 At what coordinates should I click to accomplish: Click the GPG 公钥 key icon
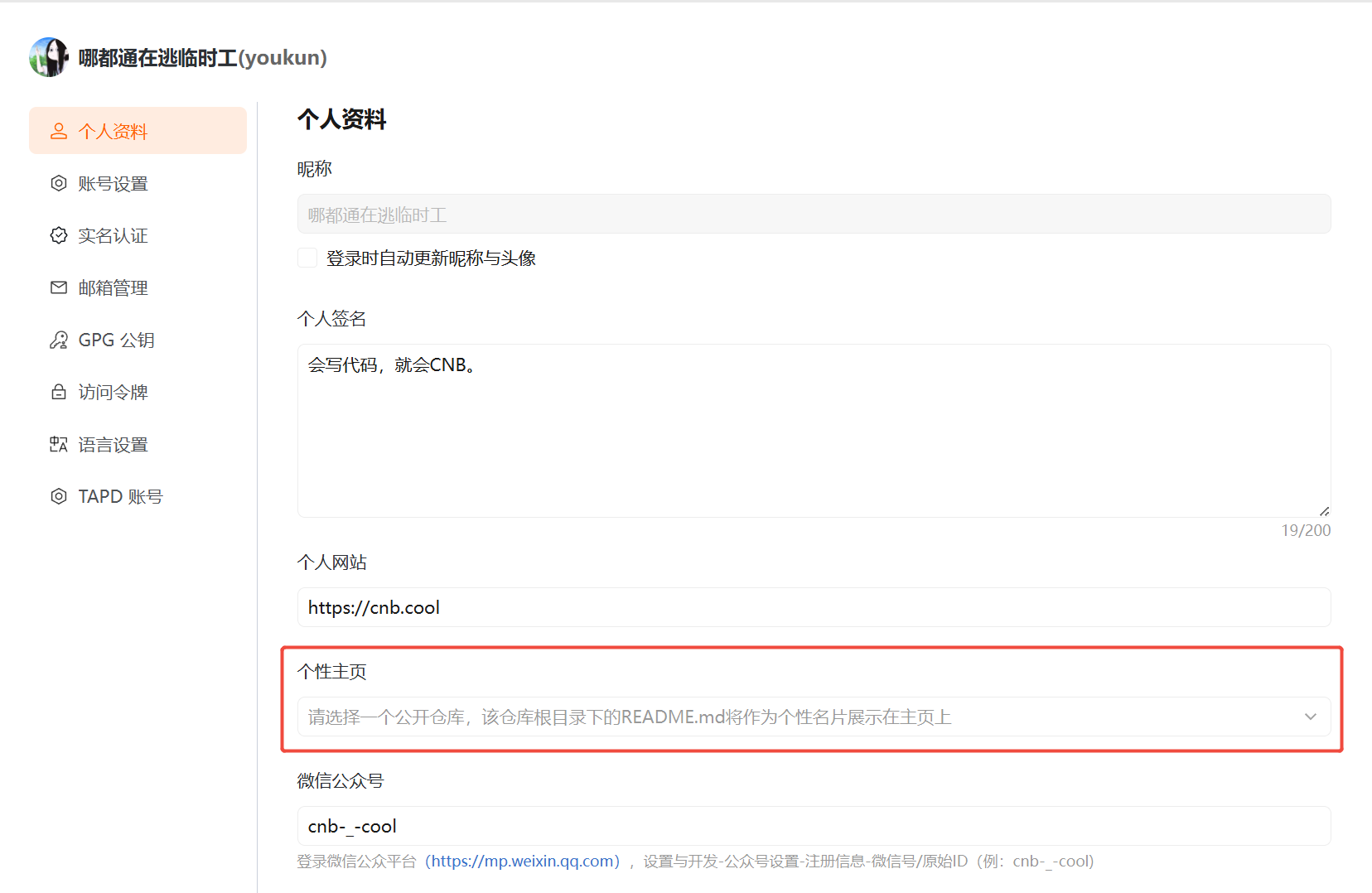[58, 340]
